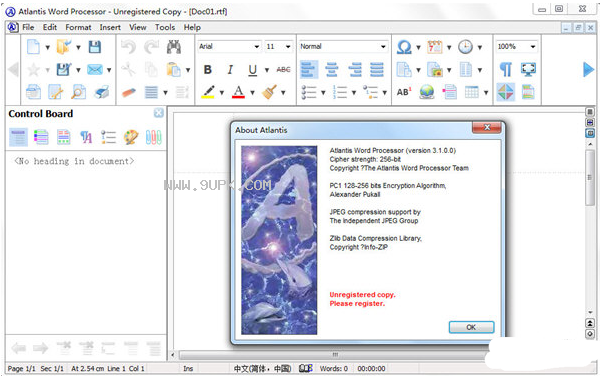The height and width of the screenshot is (376, 600).
Task: Click the Print printer icon
Action: (102, 92)
